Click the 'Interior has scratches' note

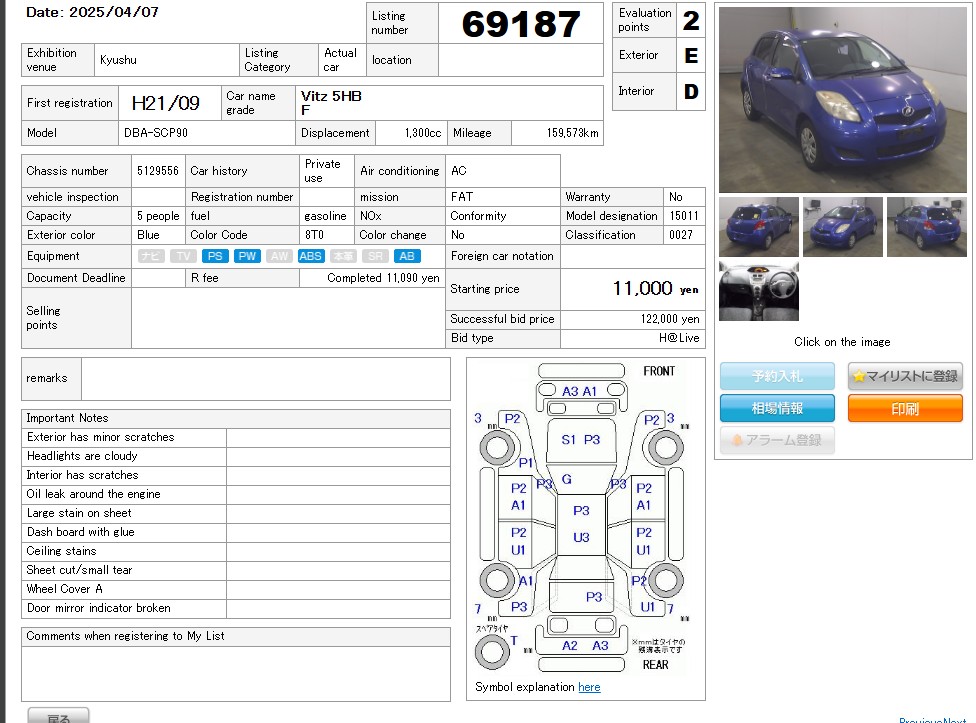point(82,475)
